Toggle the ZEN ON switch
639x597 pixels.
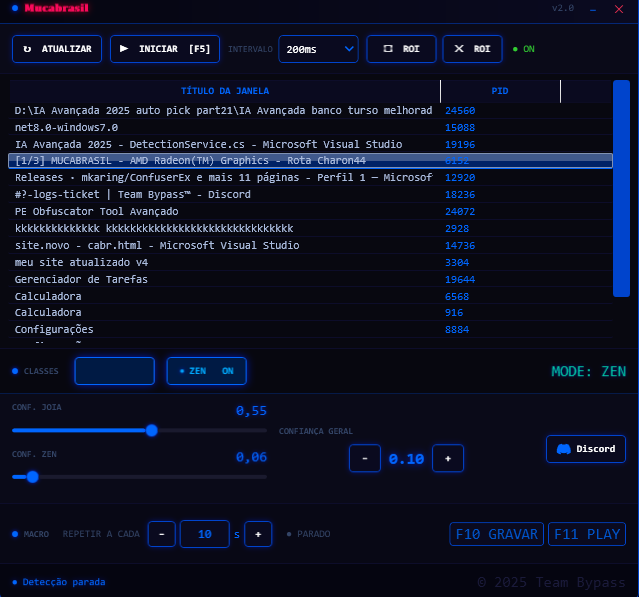[x=206, y=371]
